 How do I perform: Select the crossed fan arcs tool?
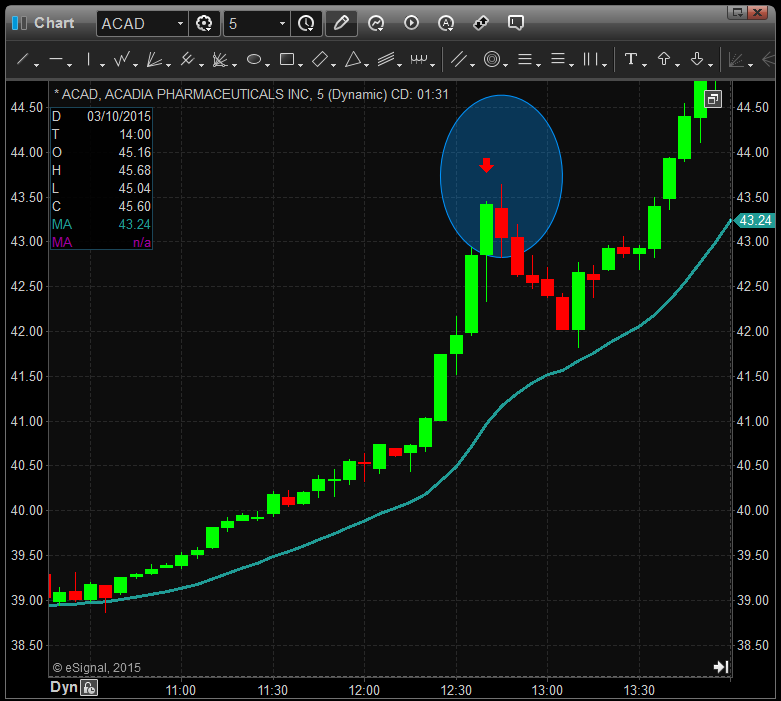point(220,60)
